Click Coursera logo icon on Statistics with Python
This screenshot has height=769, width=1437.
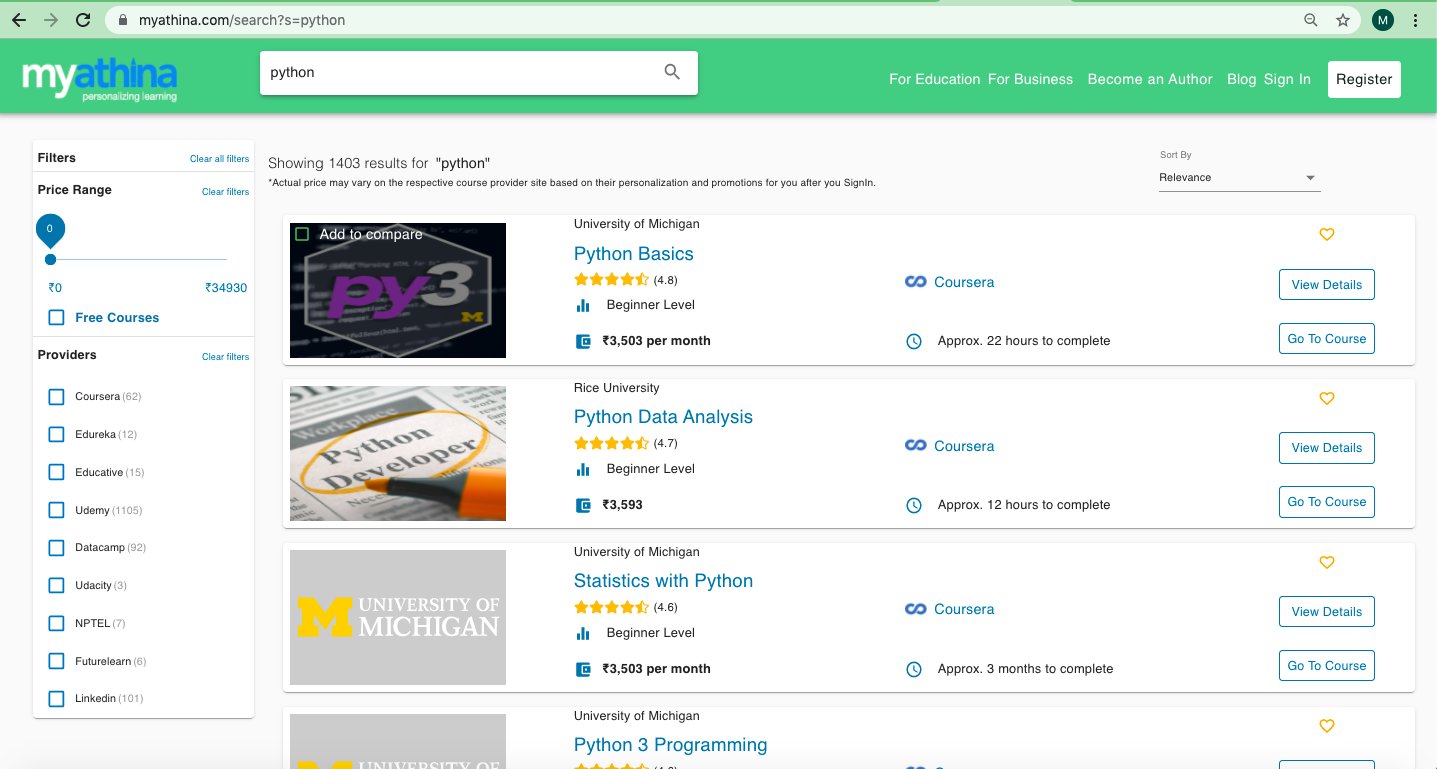click(x=915, y=609)
